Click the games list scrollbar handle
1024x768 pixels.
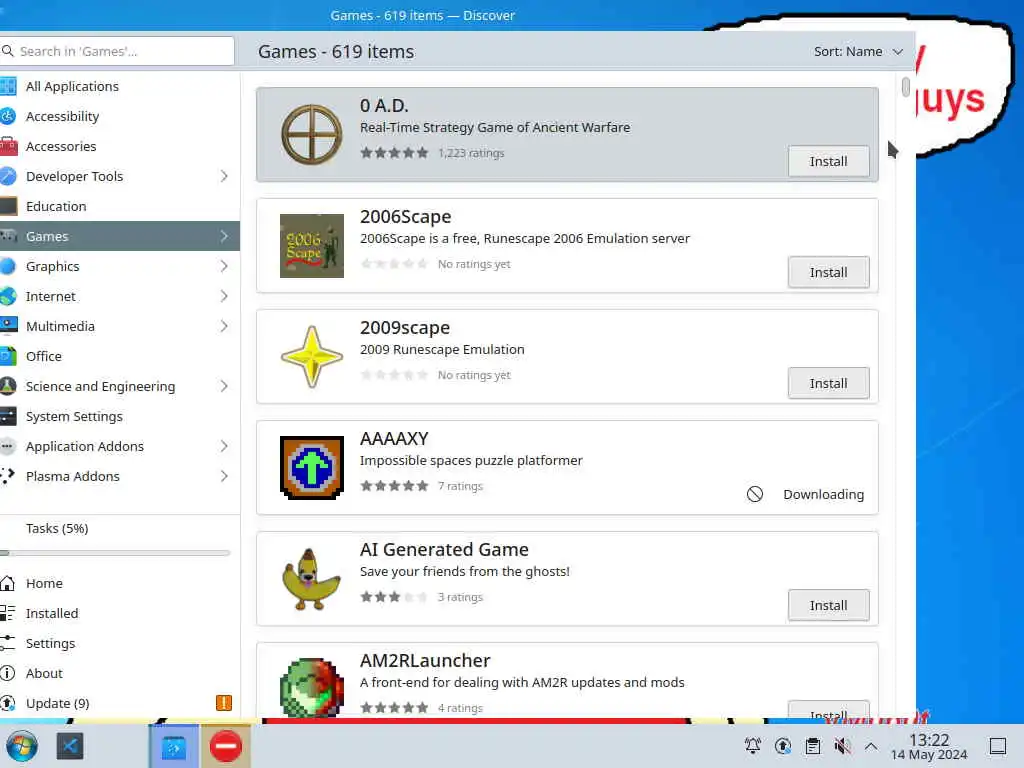click(905, 87)
